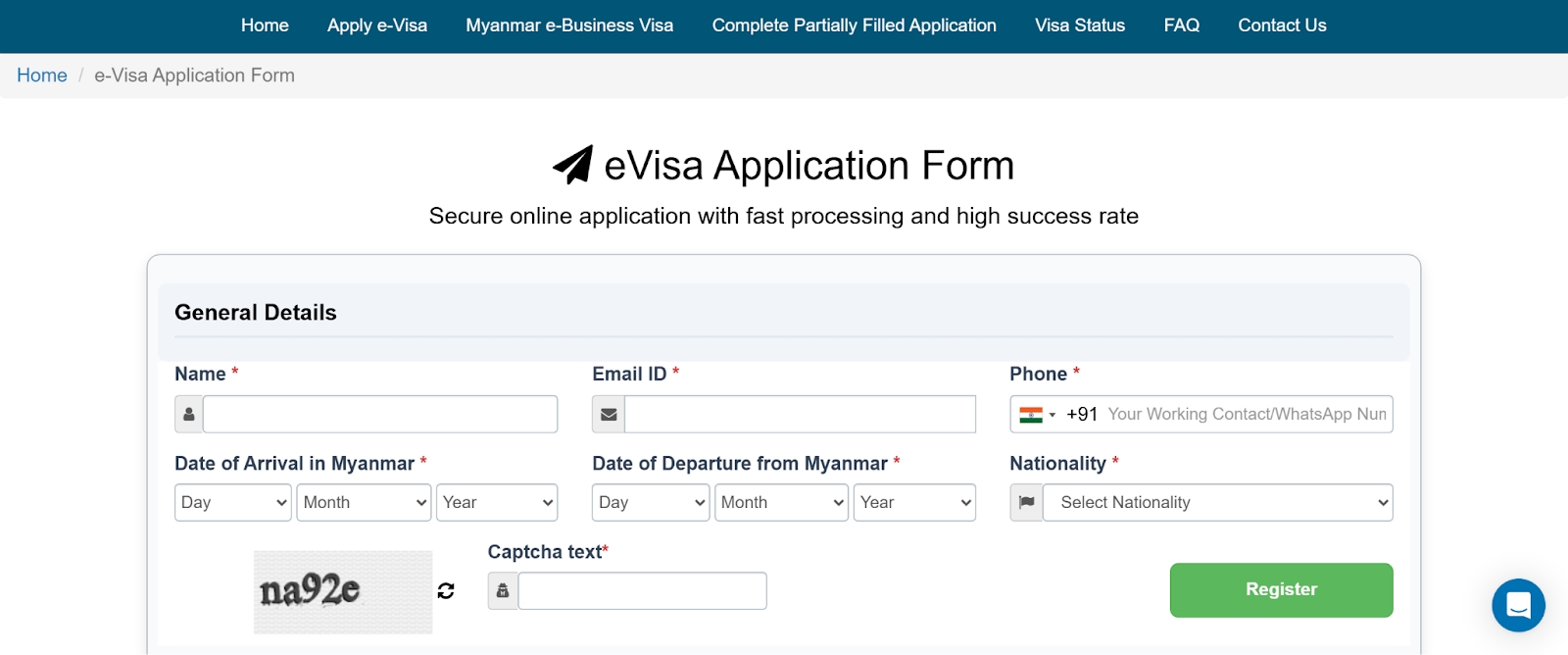Expand the arrival Day dropdown
The image size is (1568, 655).
pyautogui.click(x=232, y=503)
